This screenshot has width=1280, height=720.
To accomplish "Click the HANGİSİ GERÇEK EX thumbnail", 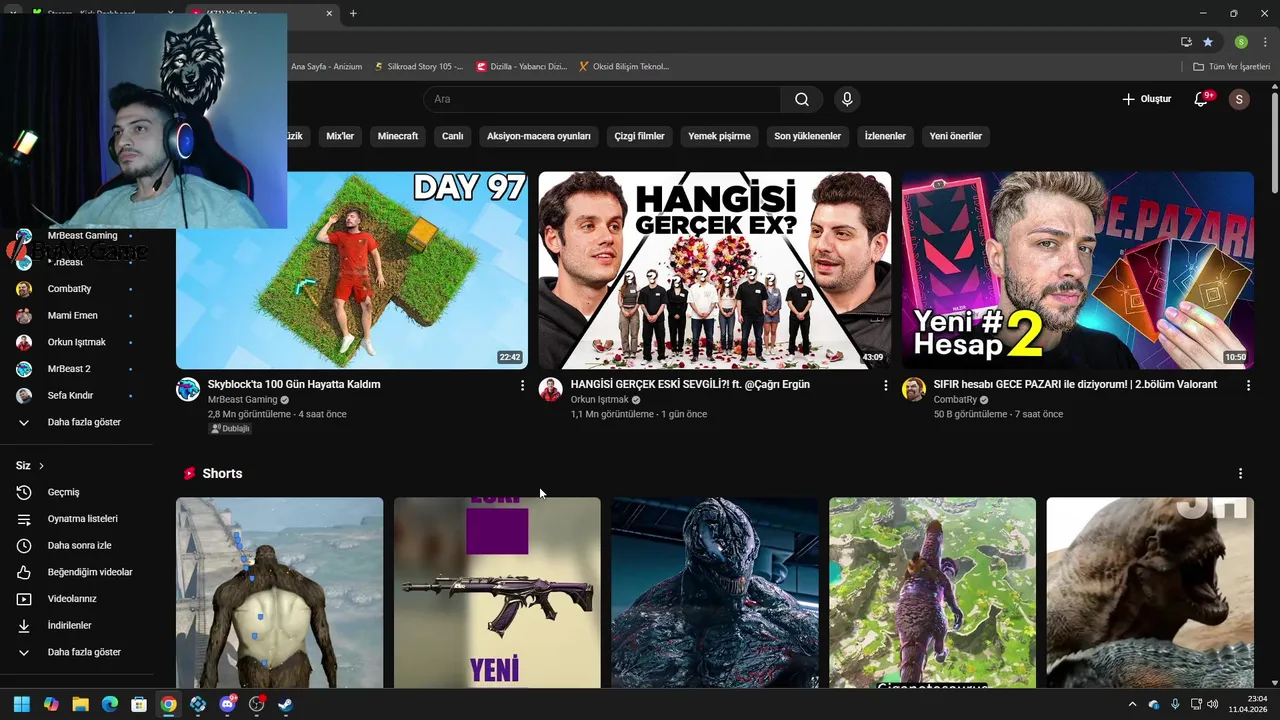I will pyautogui.click(x=714, y=270).
